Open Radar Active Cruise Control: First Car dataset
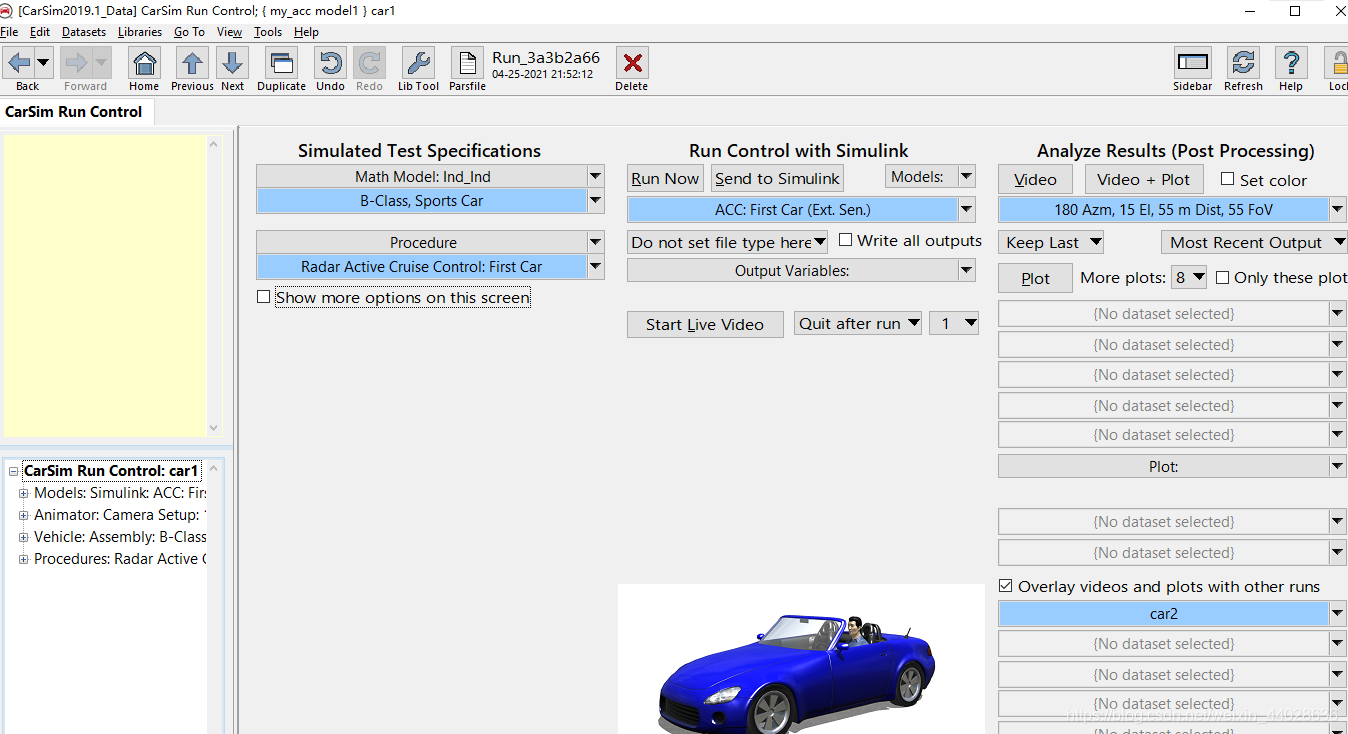Image resolution: width=1348 pixels, height=734 pixels. [x=421, y=267]
